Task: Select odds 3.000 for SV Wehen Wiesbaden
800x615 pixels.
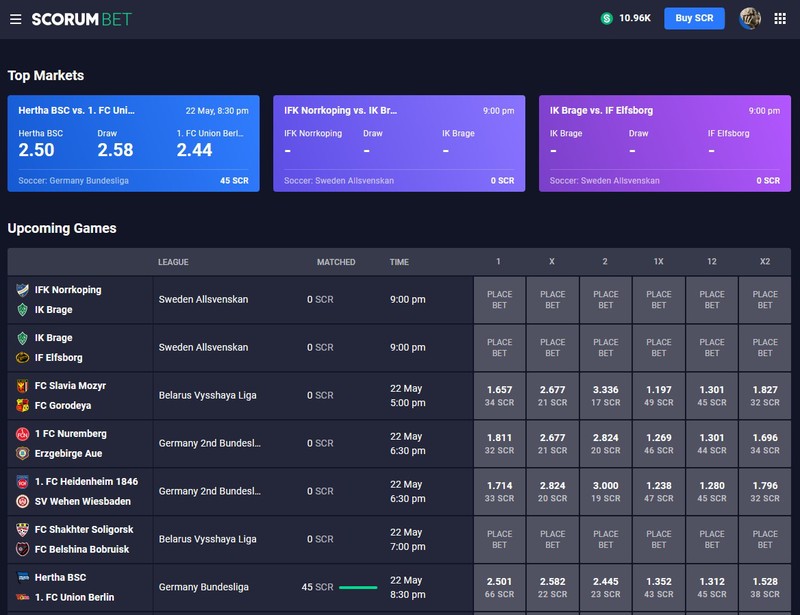Action: [606, 492]
